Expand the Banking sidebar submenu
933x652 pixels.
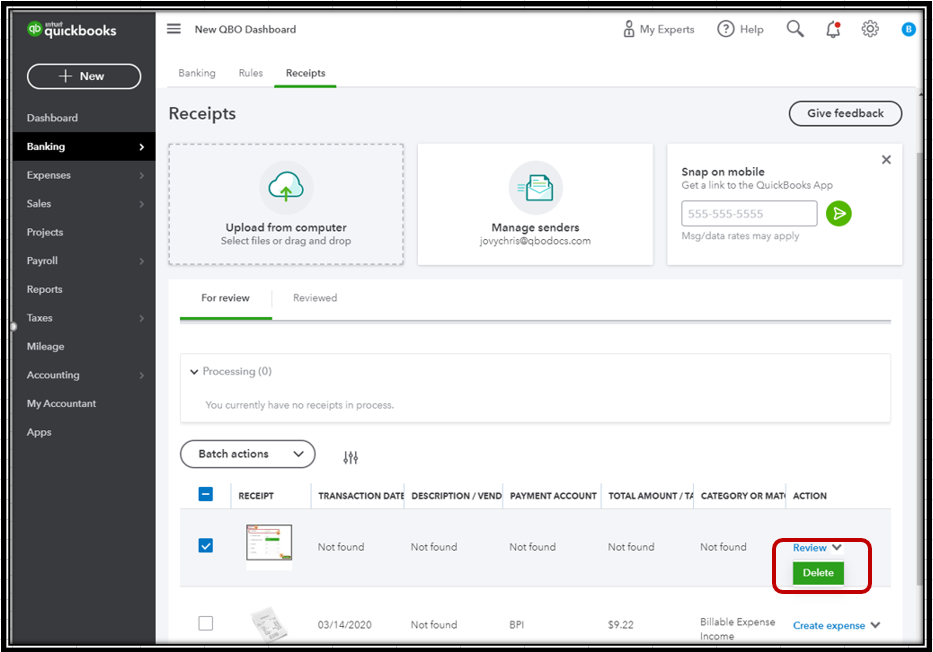pos(142,147)
